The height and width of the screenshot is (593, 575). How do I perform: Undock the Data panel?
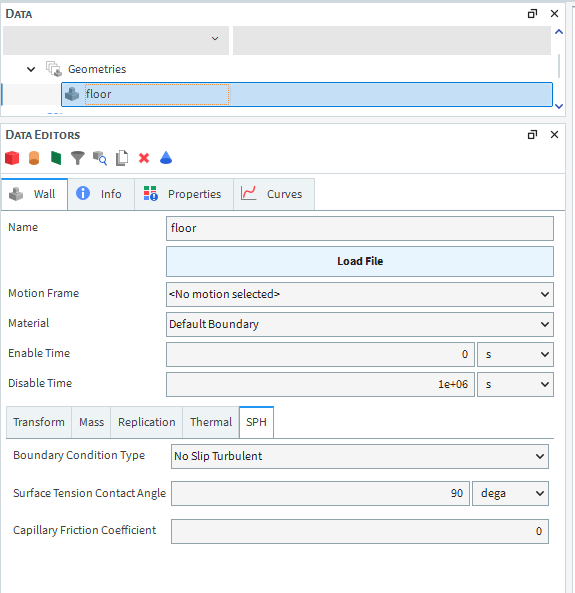coord(532,14)
